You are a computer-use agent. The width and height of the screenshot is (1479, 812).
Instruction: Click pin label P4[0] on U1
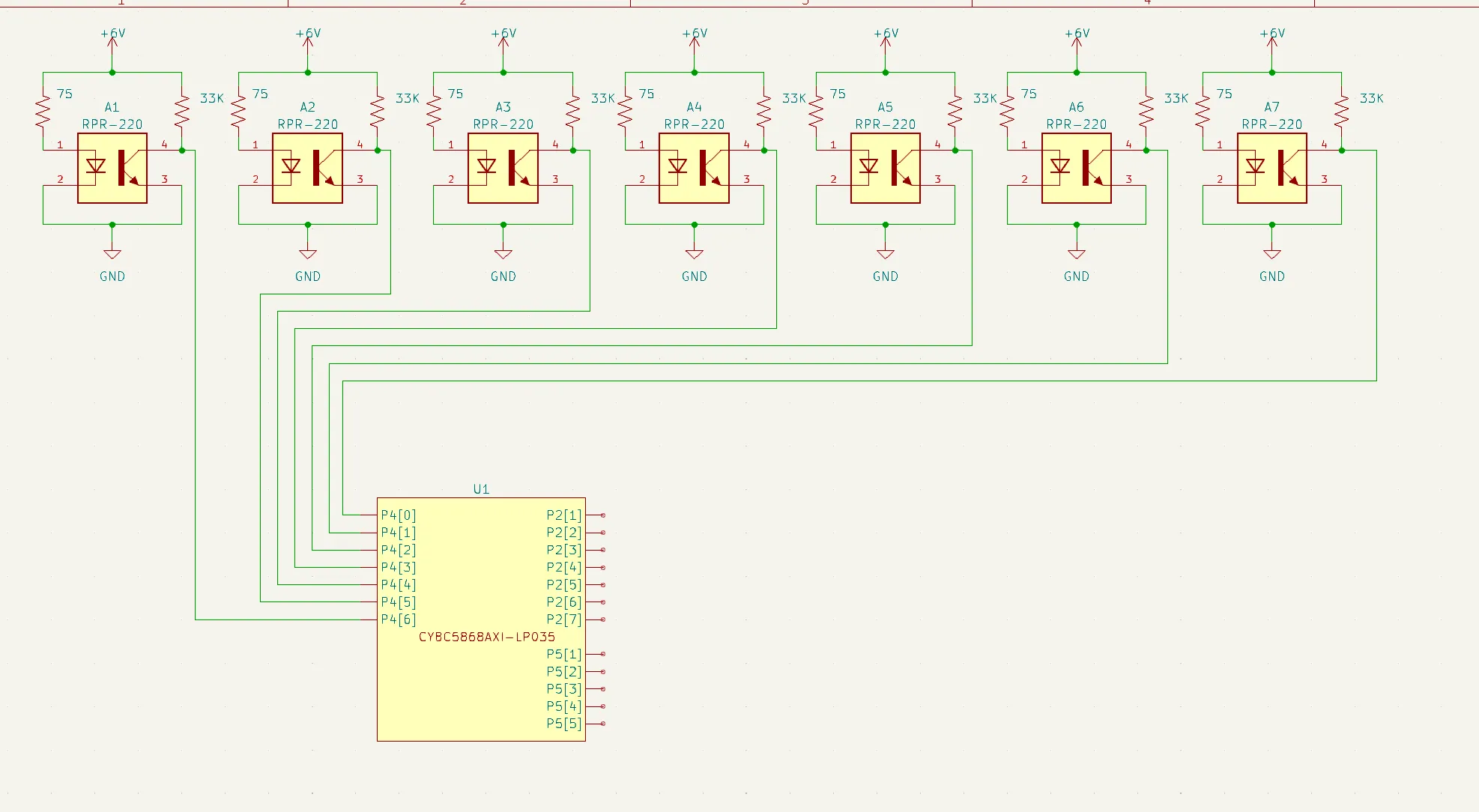tap(398, 515)
